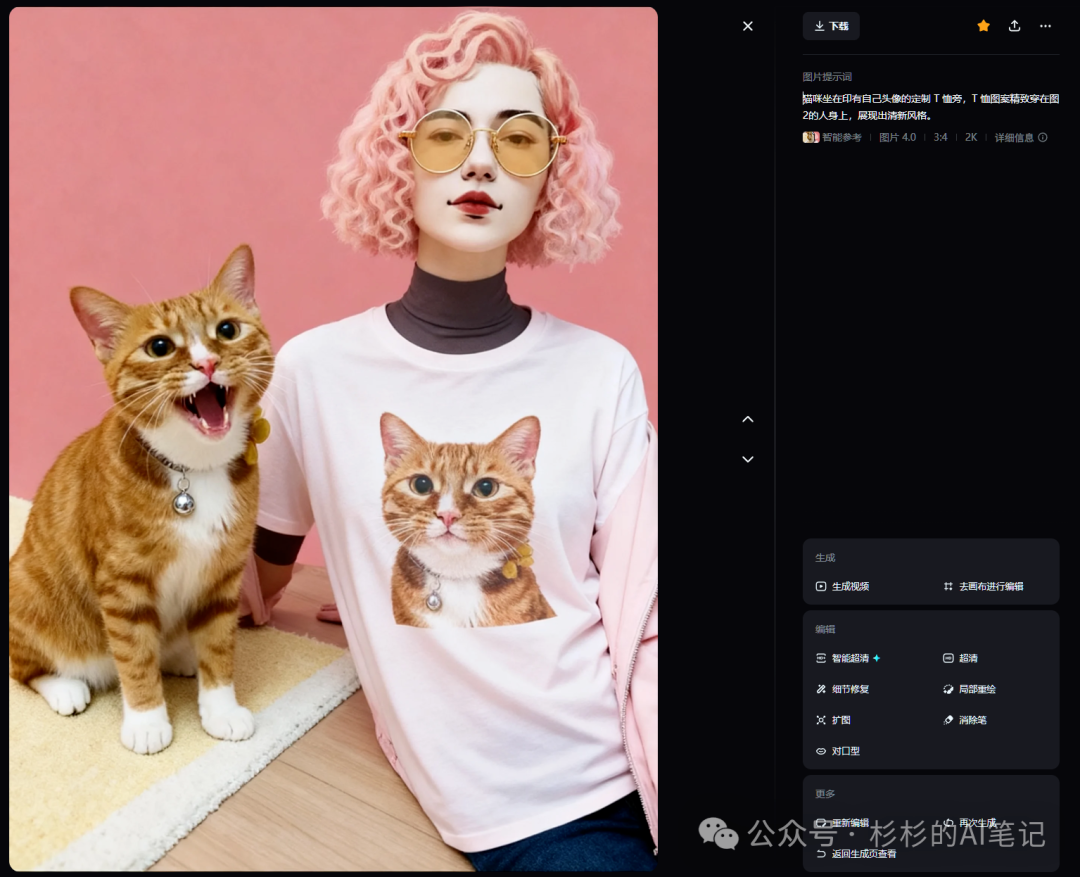Image resolution: width=1080 pixels, height=877 pixels.
Task: Click the 扩图 expand image option
Action: (833, 720)
